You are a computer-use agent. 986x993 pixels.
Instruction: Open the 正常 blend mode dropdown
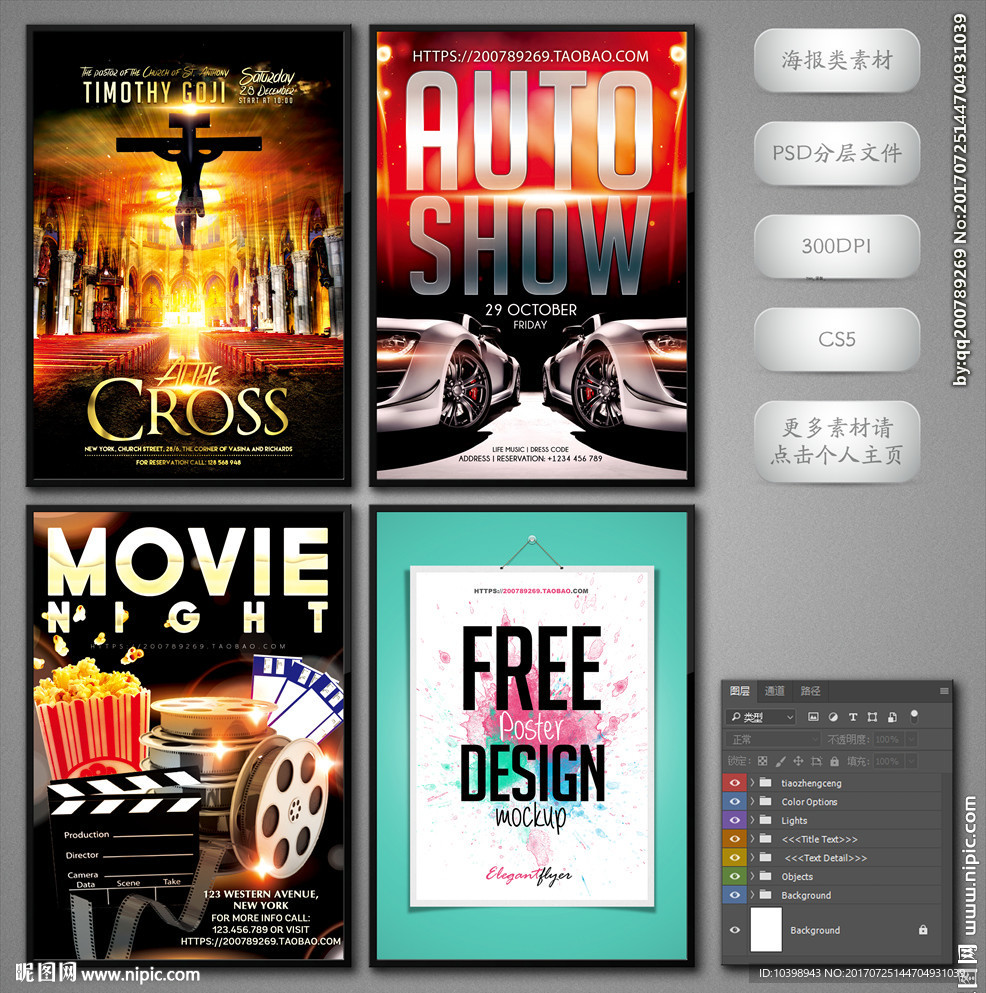[x=773, y=739]
